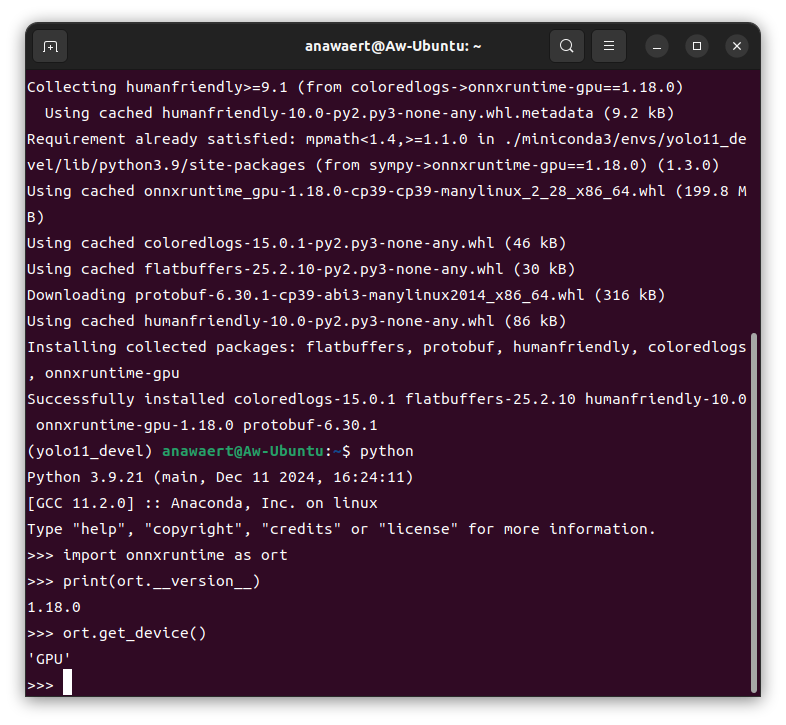
Task: Open the hamburger main menu
Action: pos(608,46)
